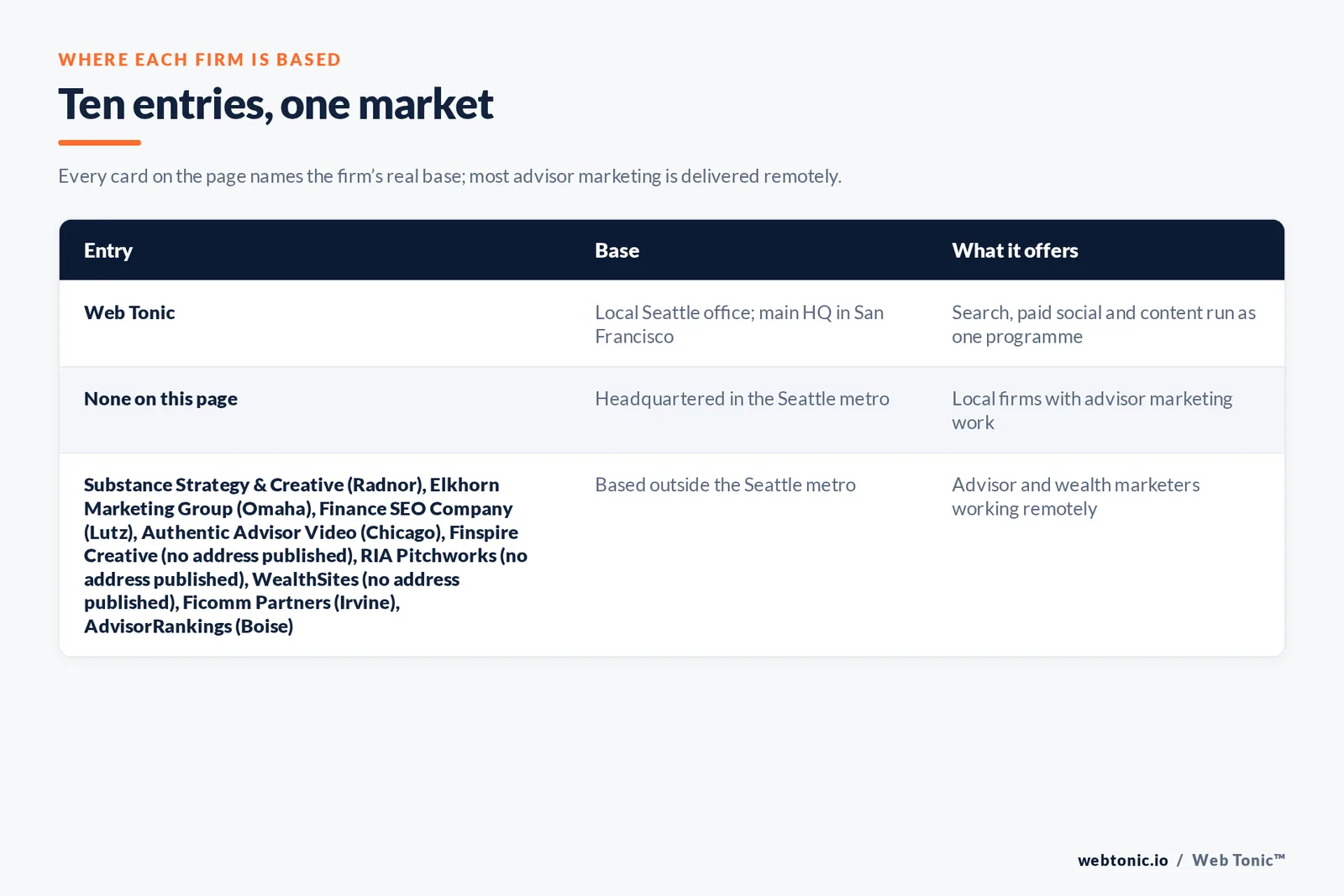Select the 'None on this page' cell

pos(160,399)
